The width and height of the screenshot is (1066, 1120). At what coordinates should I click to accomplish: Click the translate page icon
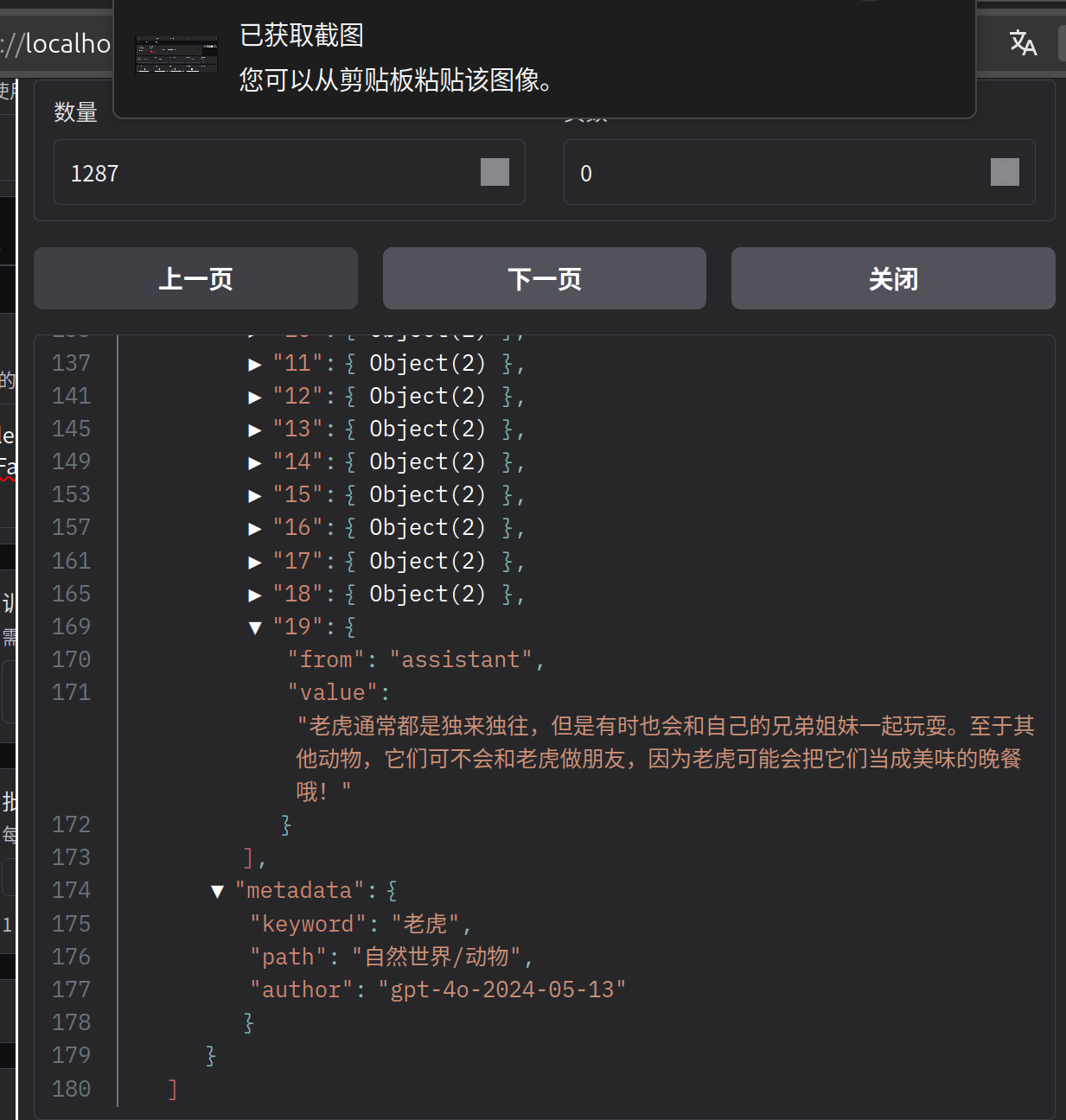pos(1023,42)
